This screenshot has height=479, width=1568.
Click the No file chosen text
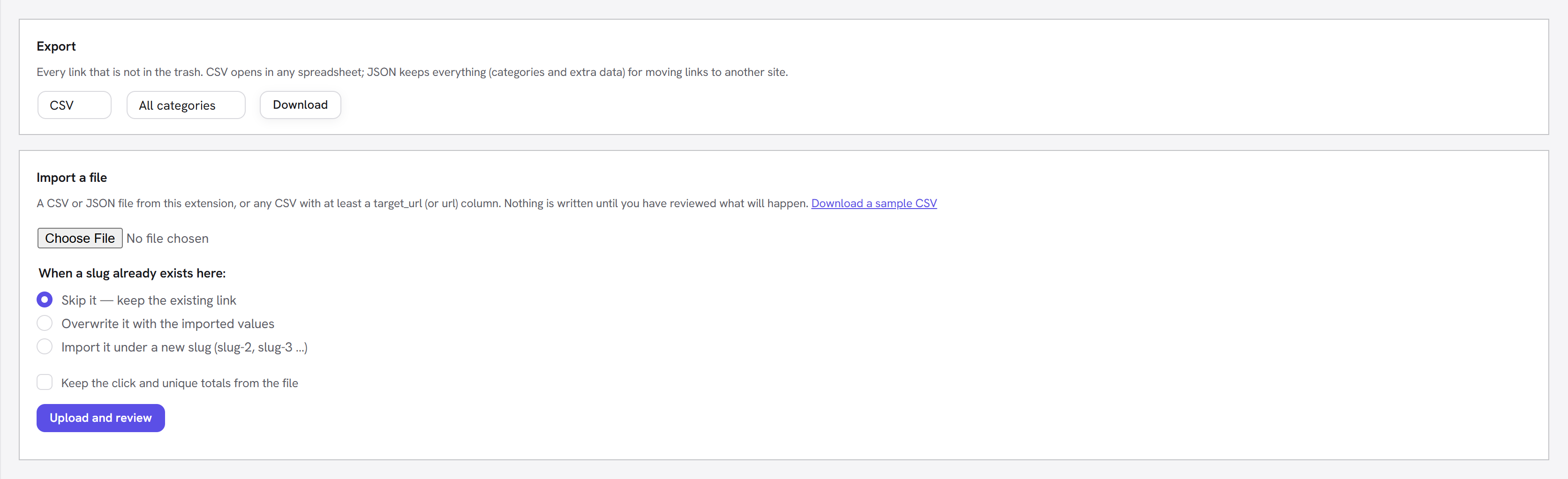click(167, 239)
